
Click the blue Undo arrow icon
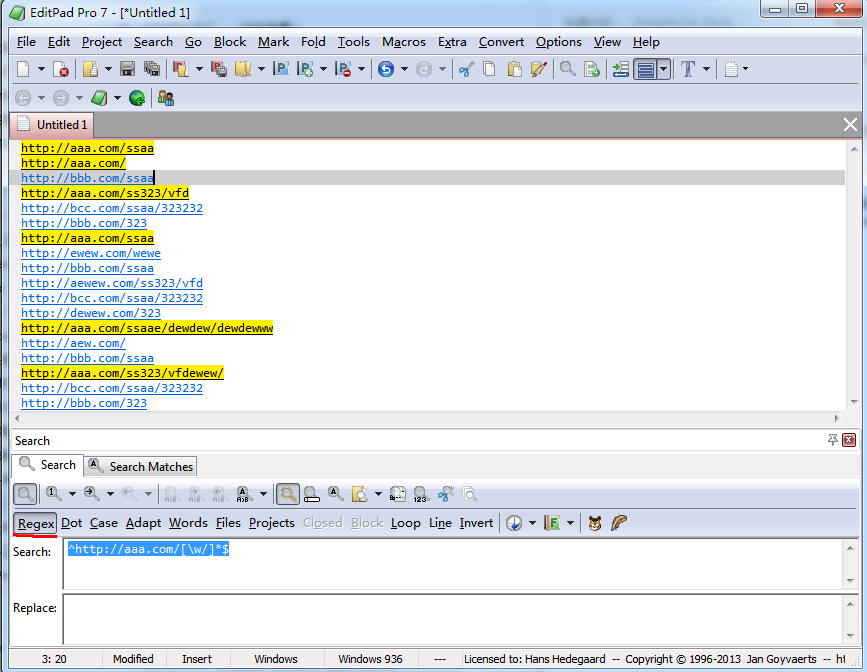386,69
